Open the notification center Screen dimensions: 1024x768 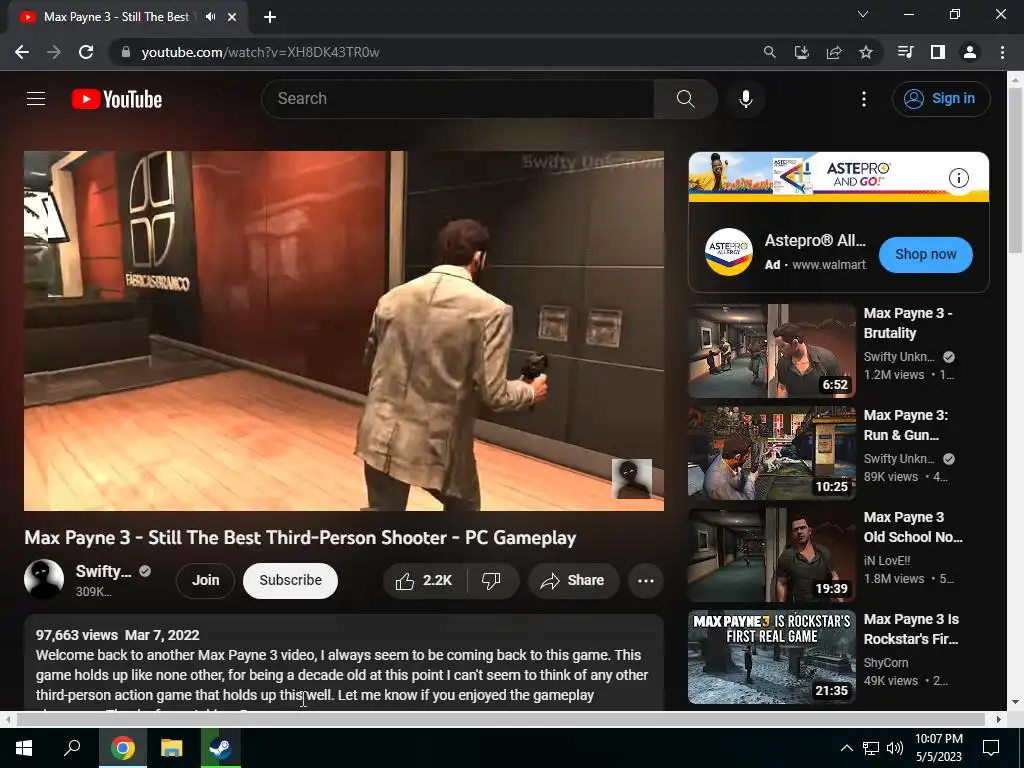coord(991,748)
